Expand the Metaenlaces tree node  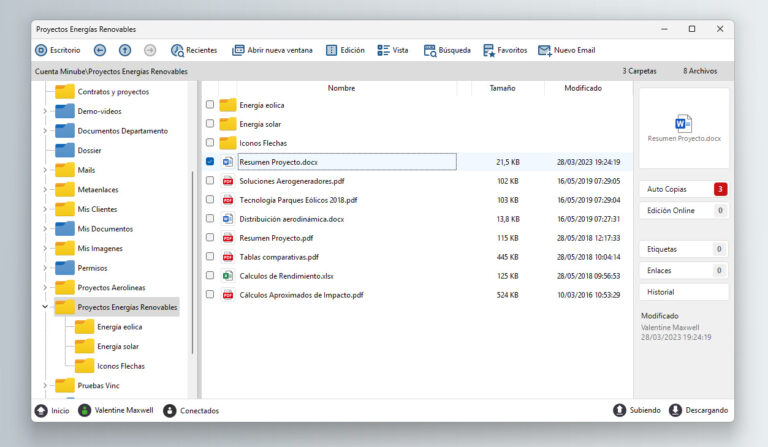(x=45, y=189)
